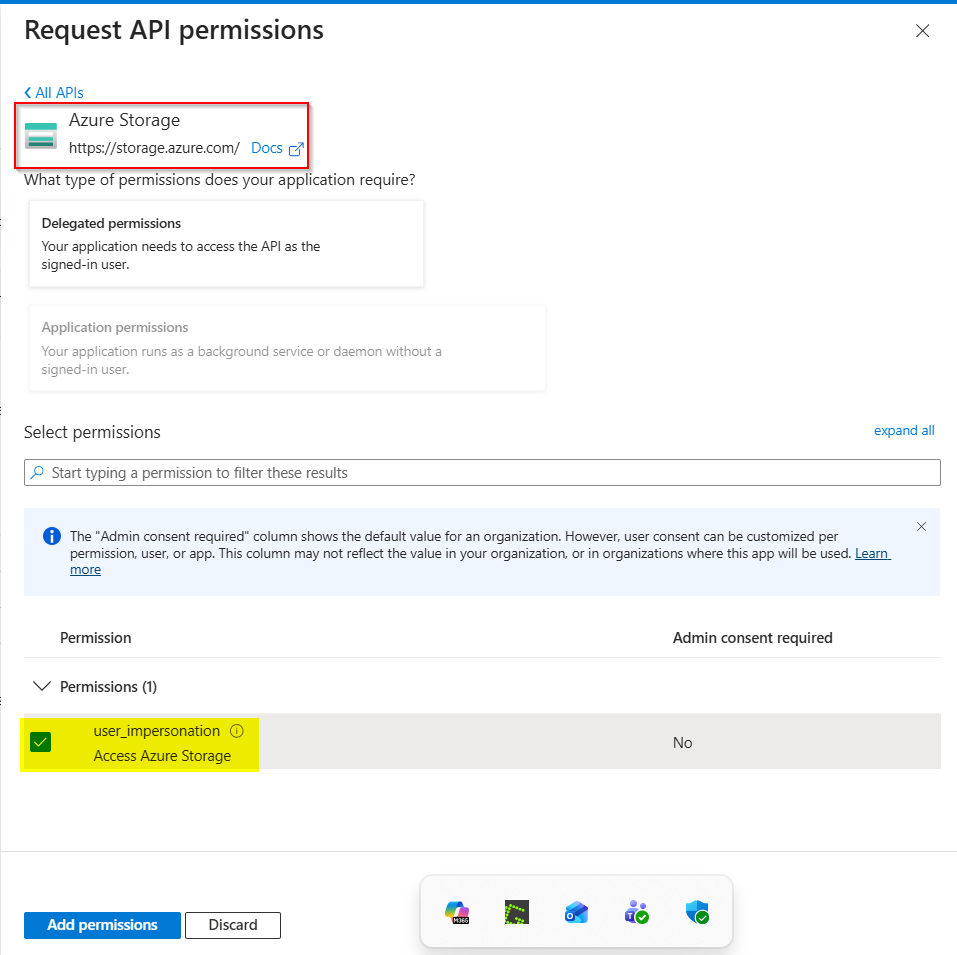The image size is (957, 955).
Task: Click the external link icon beside Docs
Action: [x=296, y=149]
